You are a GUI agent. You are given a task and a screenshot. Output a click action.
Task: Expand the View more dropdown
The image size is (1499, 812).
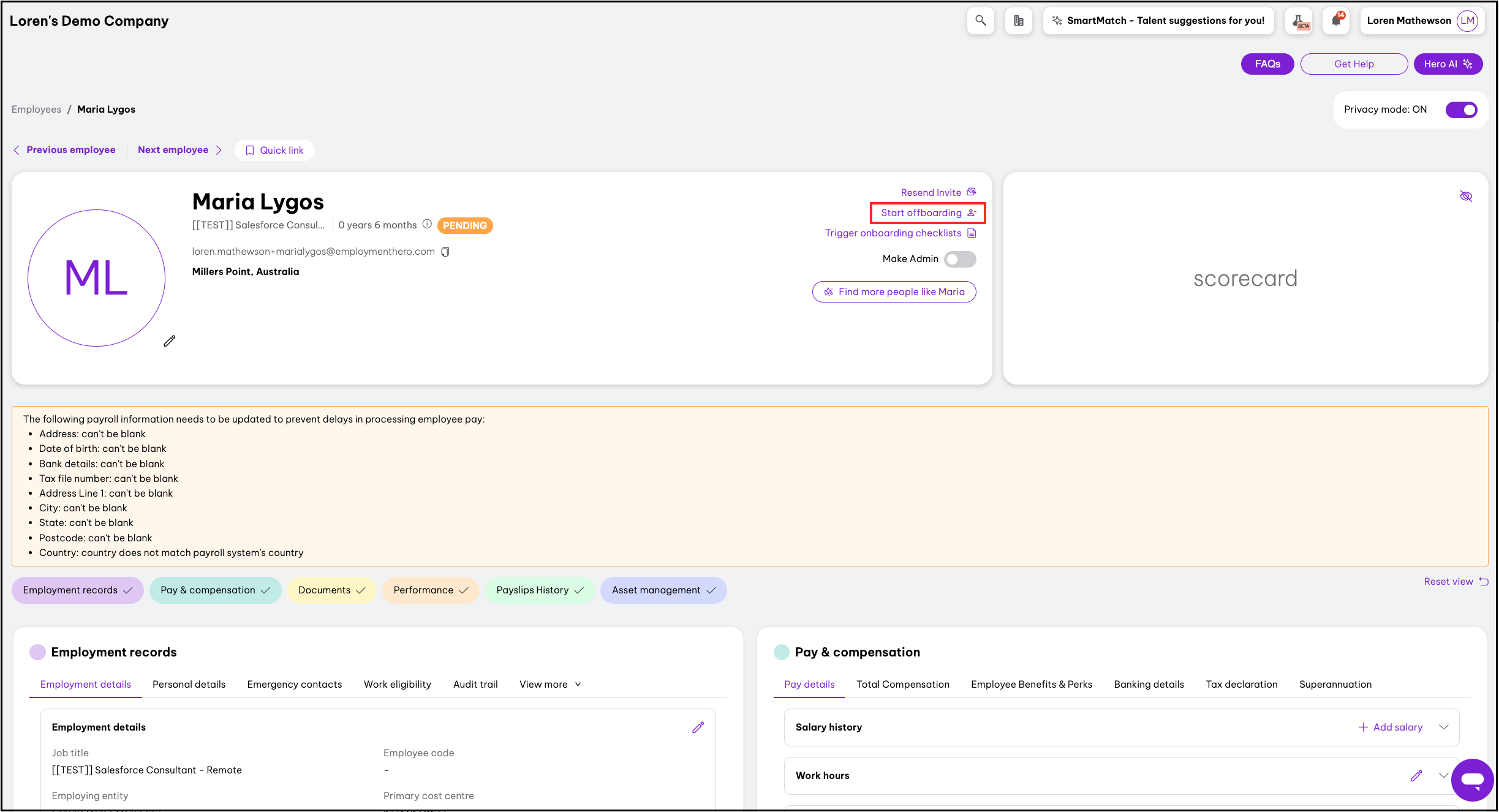click(549, 685)
